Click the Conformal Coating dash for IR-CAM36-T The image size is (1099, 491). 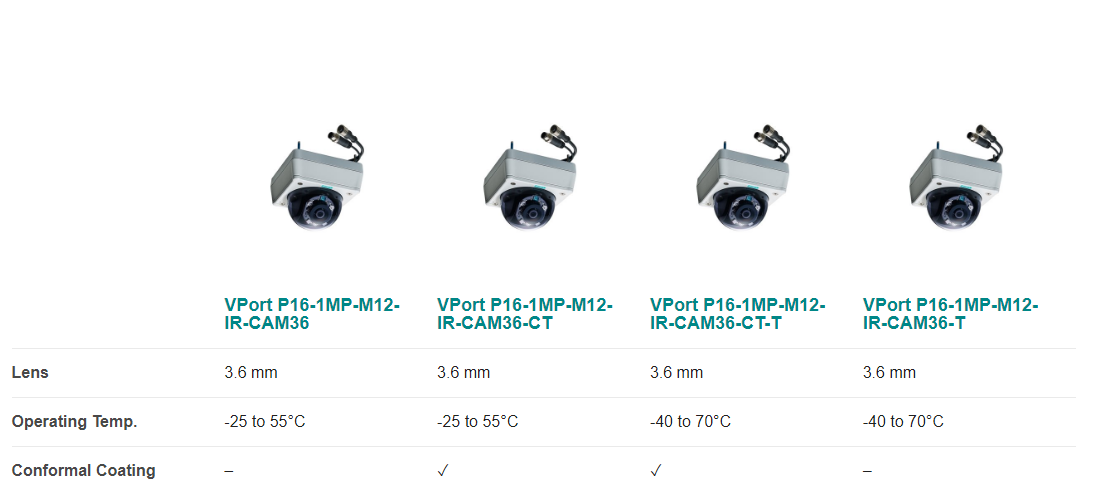(868, 471)
